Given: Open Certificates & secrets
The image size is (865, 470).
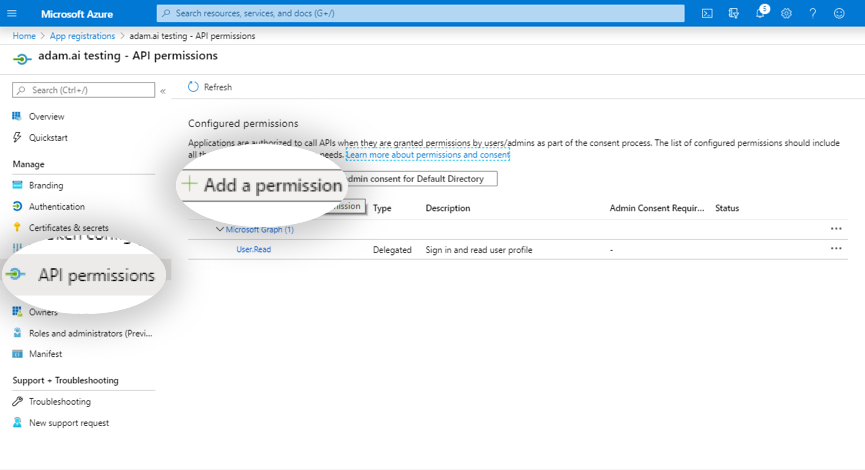Looking at the screenshot, I should click(68, 227).
